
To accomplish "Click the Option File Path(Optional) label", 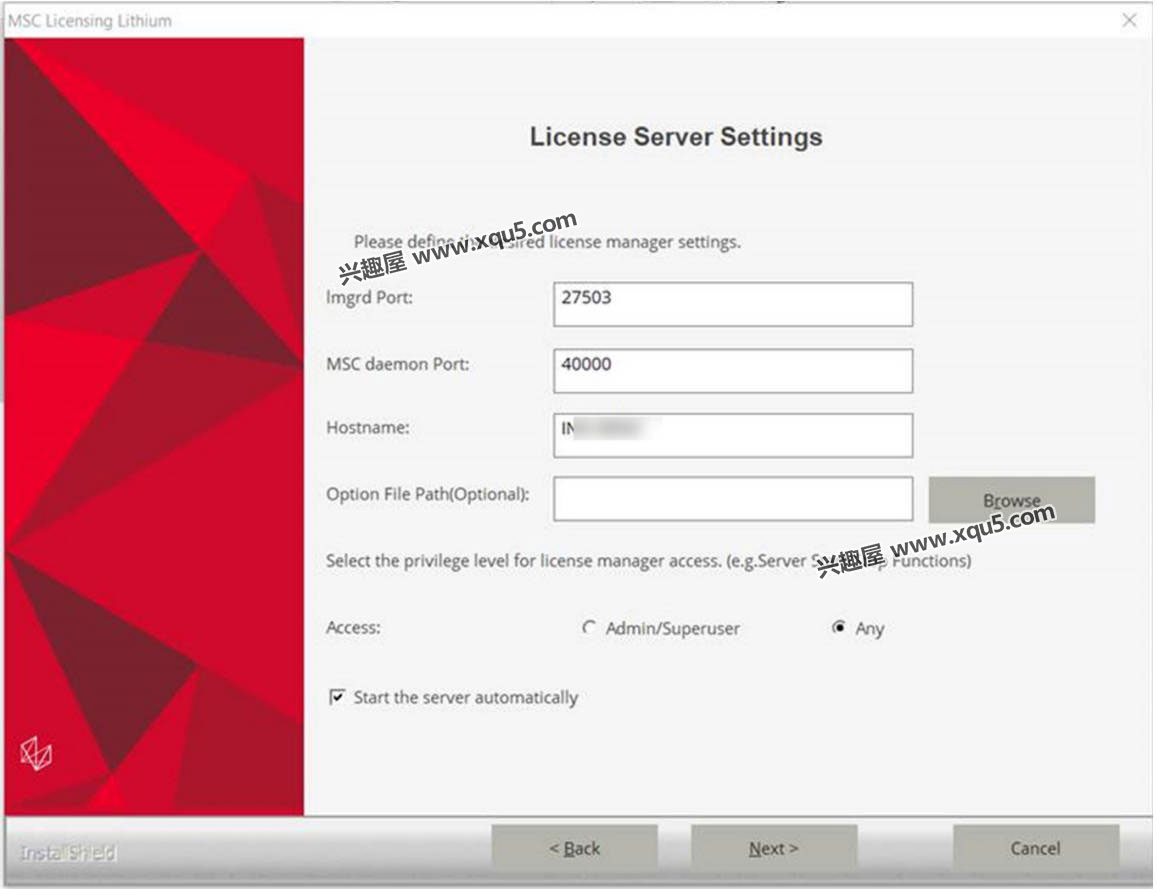I will click(428, 494).
